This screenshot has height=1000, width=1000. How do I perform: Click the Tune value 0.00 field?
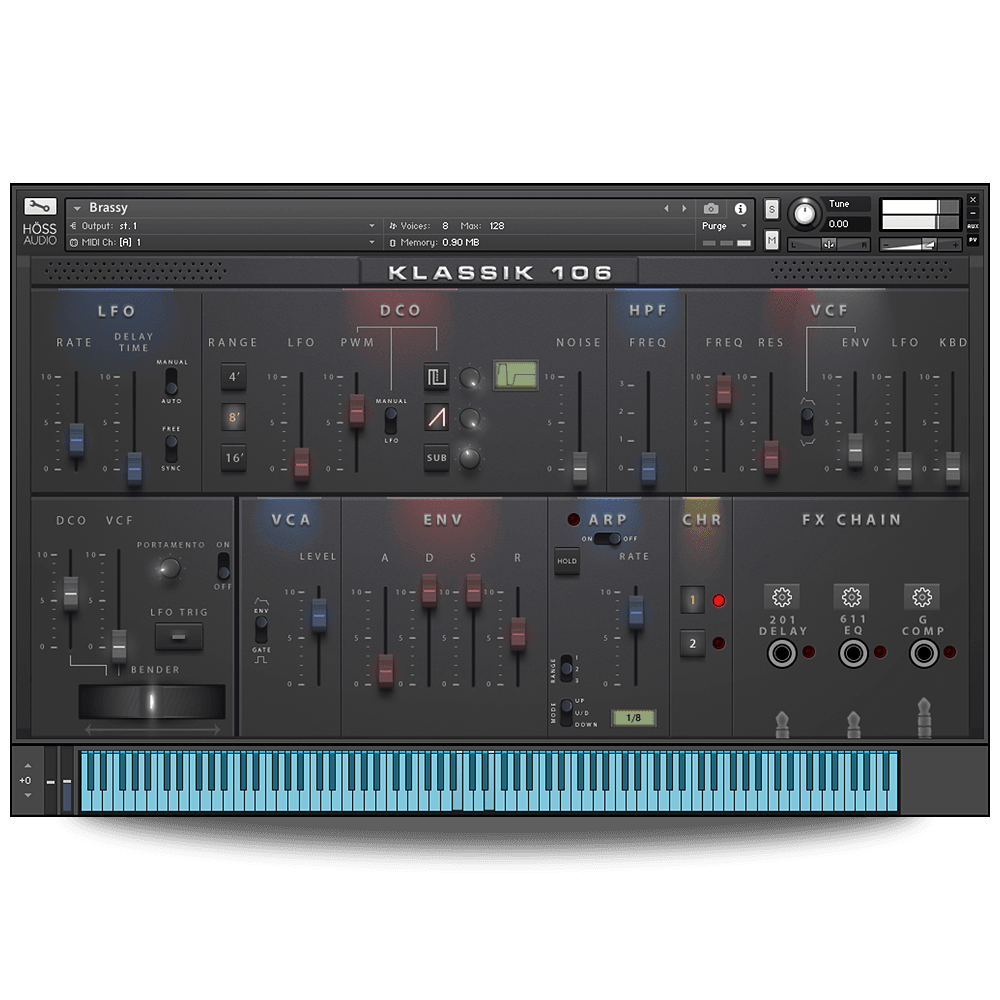point(847,224)
